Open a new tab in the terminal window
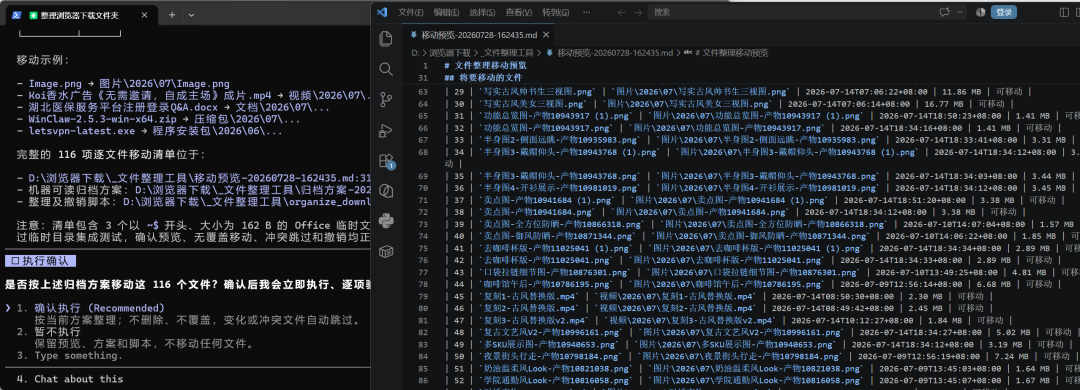 [172, 14]
